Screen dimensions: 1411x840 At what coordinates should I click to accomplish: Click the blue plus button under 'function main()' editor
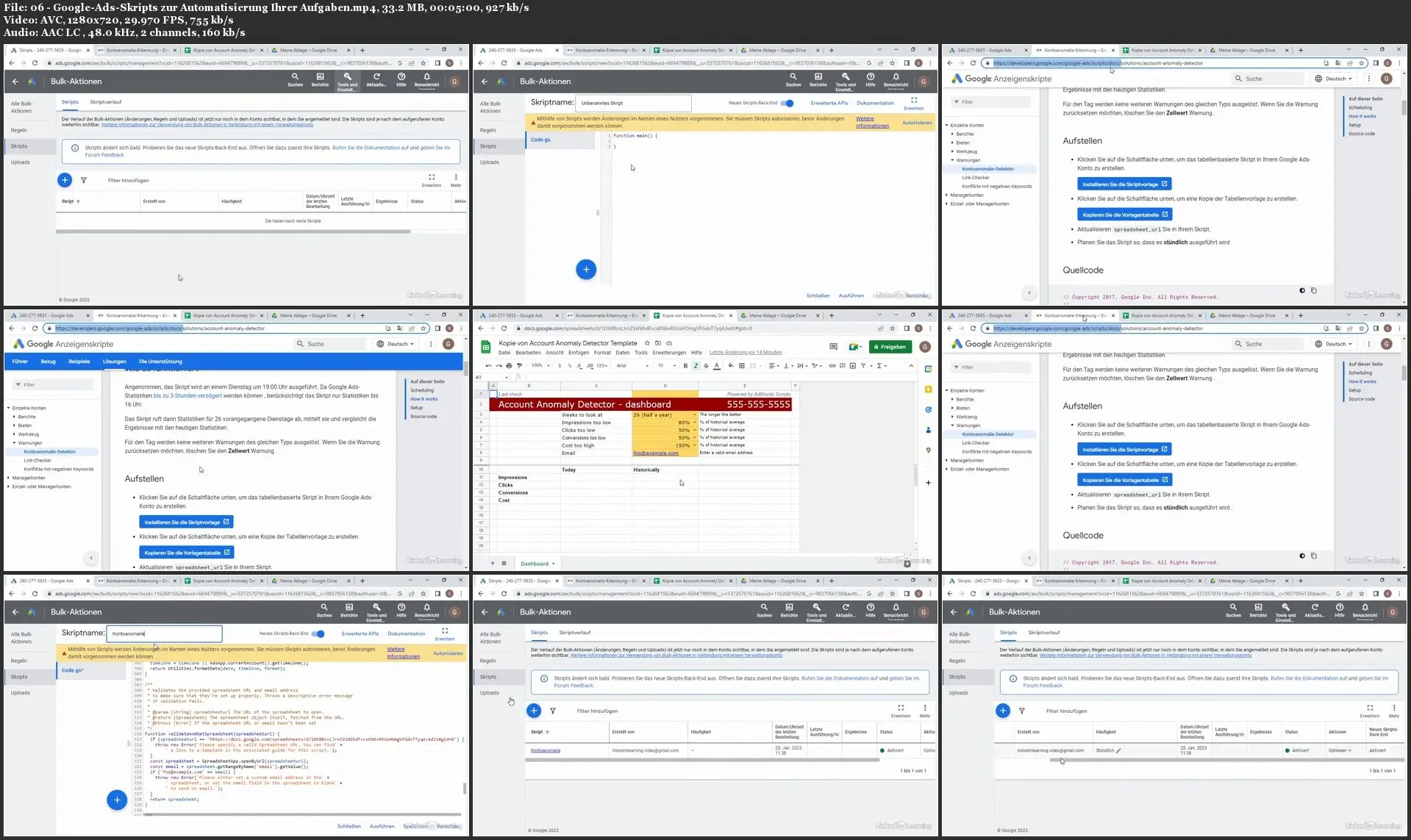pos(586,270)
